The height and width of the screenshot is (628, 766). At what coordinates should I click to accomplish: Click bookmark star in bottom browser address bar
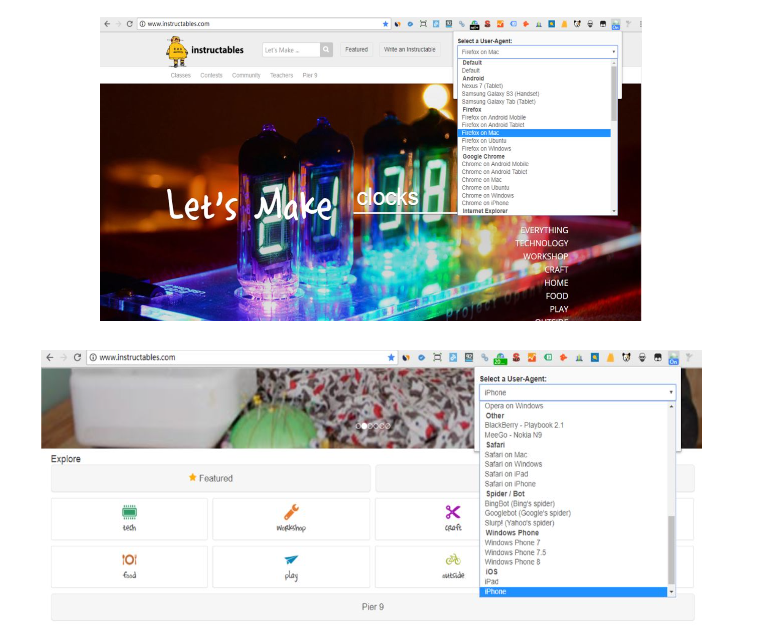tap(391, 357)
